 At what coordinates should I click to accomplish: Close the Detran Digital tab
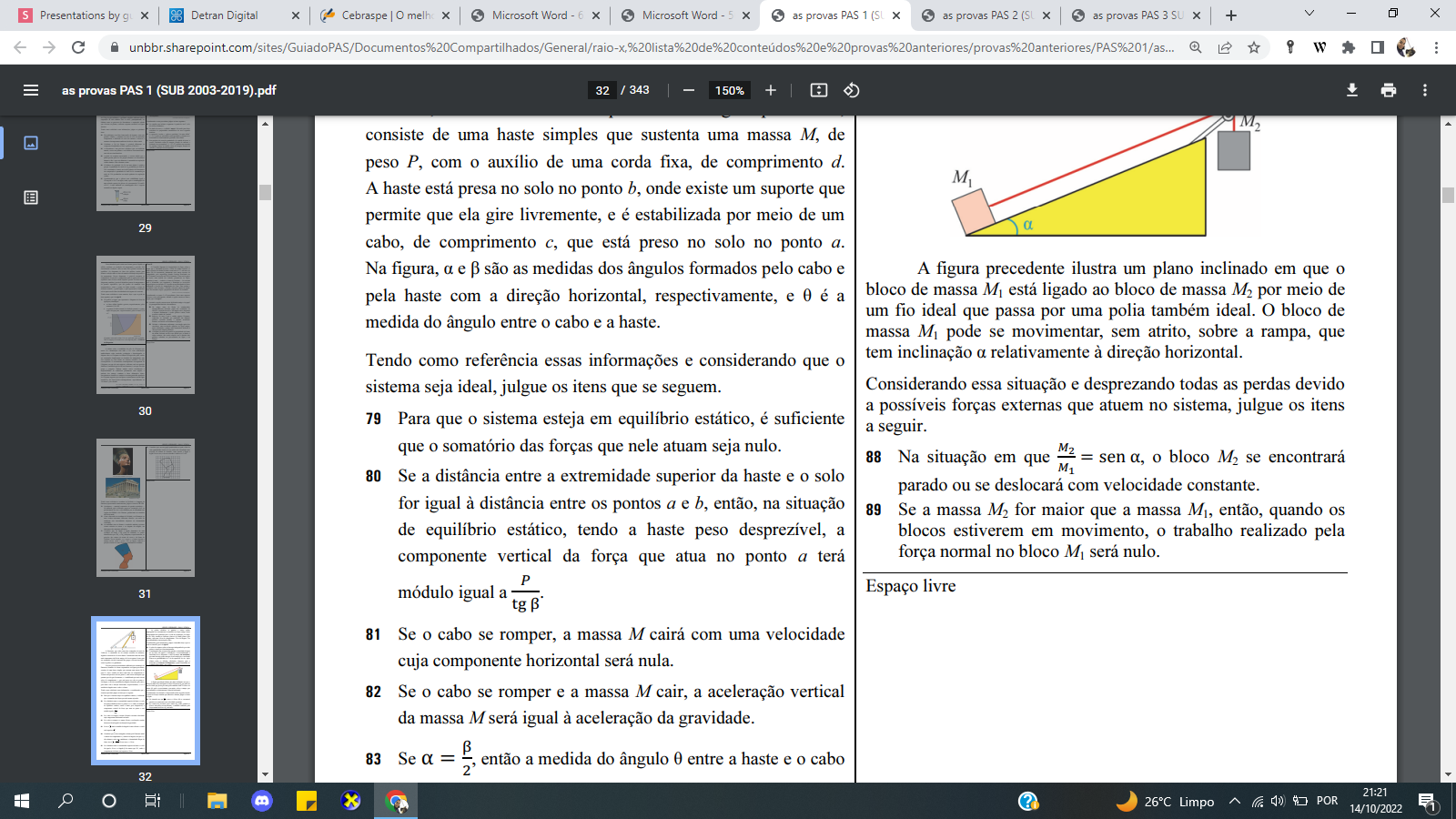point(295,15)
